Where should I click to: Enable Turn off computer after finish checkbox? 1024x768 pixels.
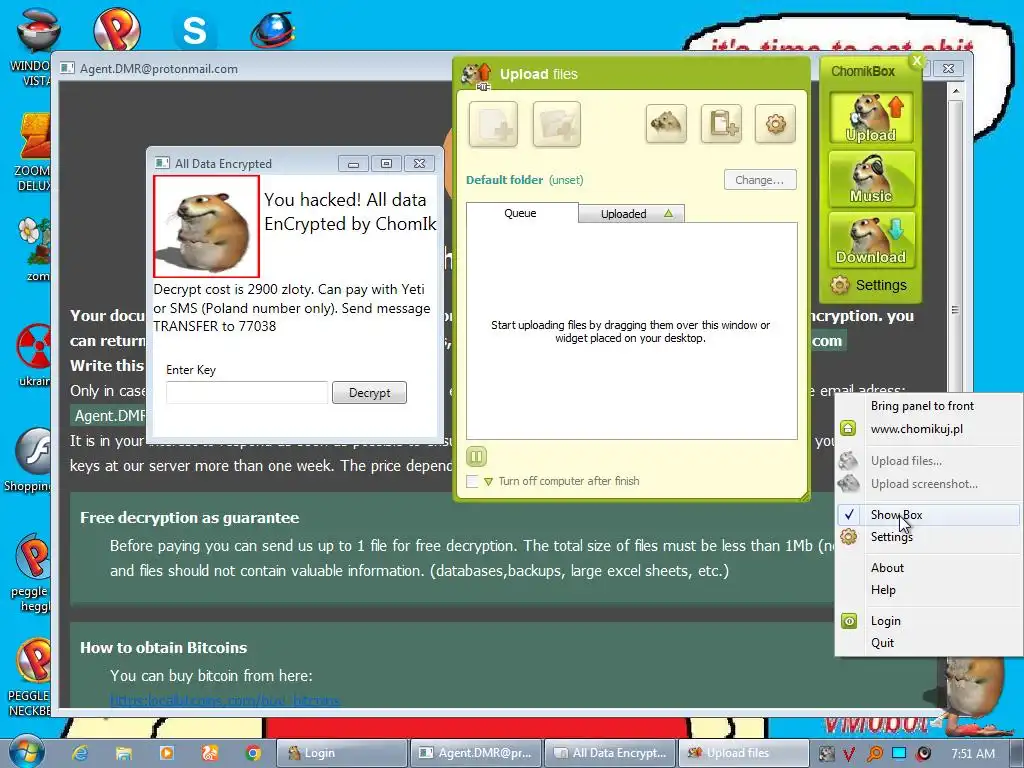[472, 481]
